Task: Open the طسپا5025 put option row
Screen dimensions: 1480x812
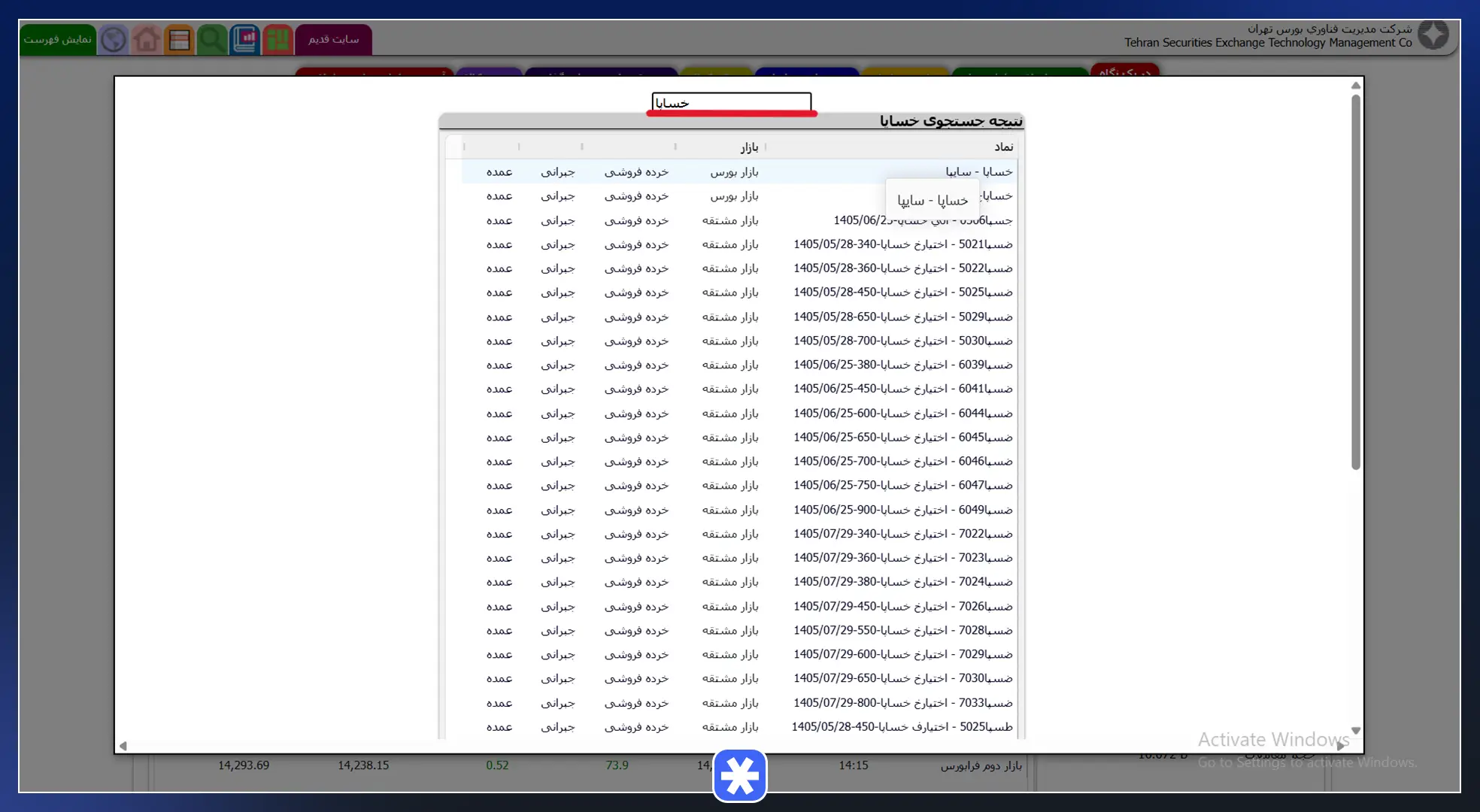Action: (902, 727)
